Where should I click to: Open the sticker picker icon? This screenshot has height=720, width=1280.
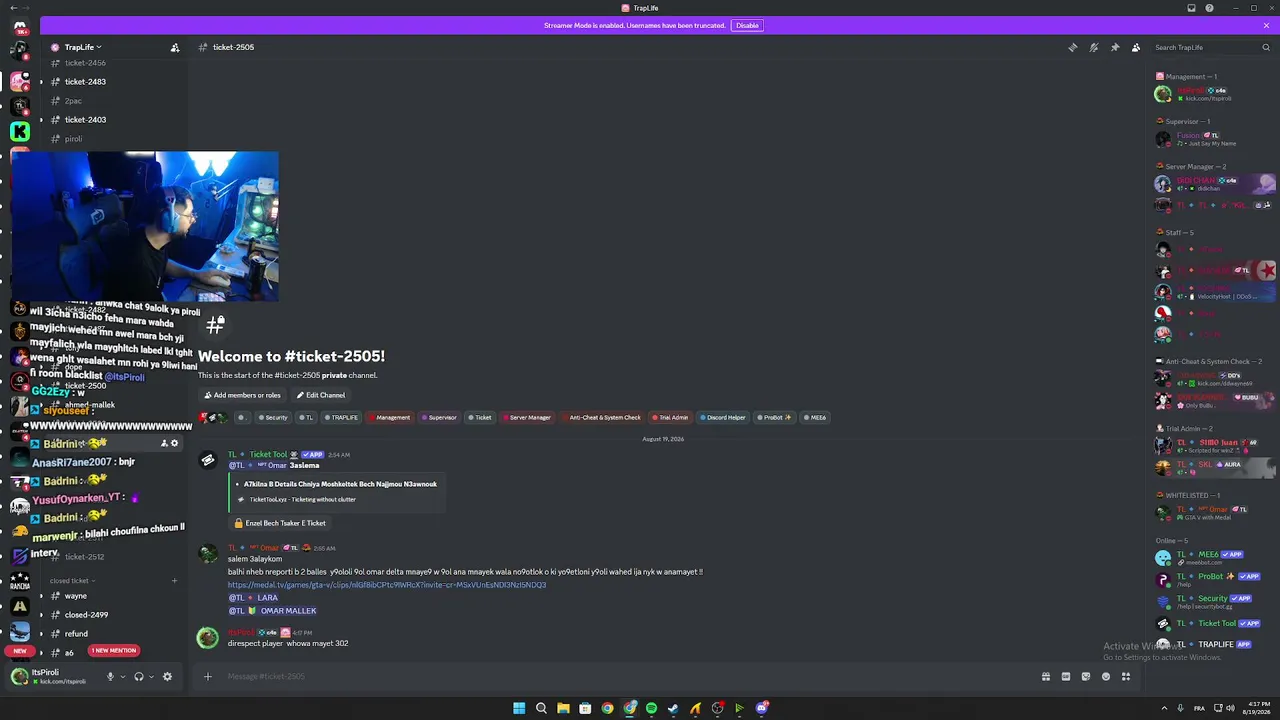(x=1086, y=677)
